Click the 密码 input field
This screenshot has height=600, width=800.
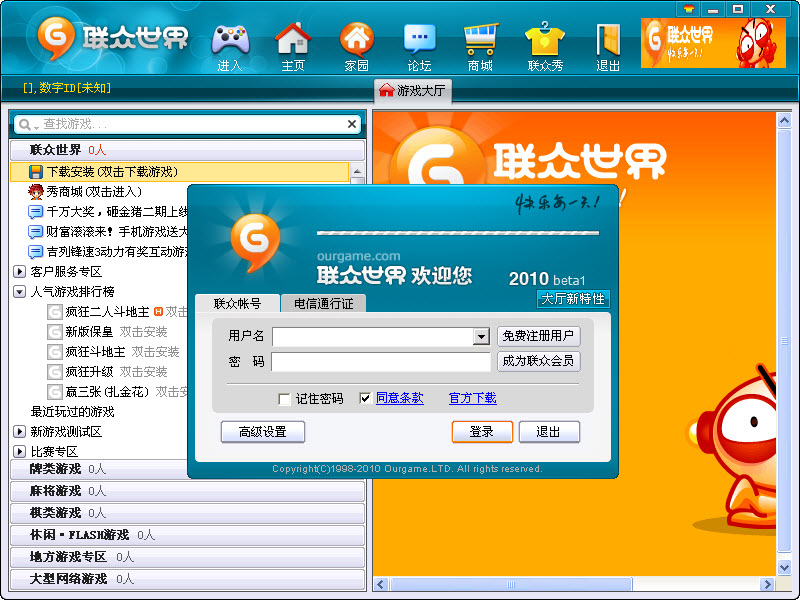point(381,362)
